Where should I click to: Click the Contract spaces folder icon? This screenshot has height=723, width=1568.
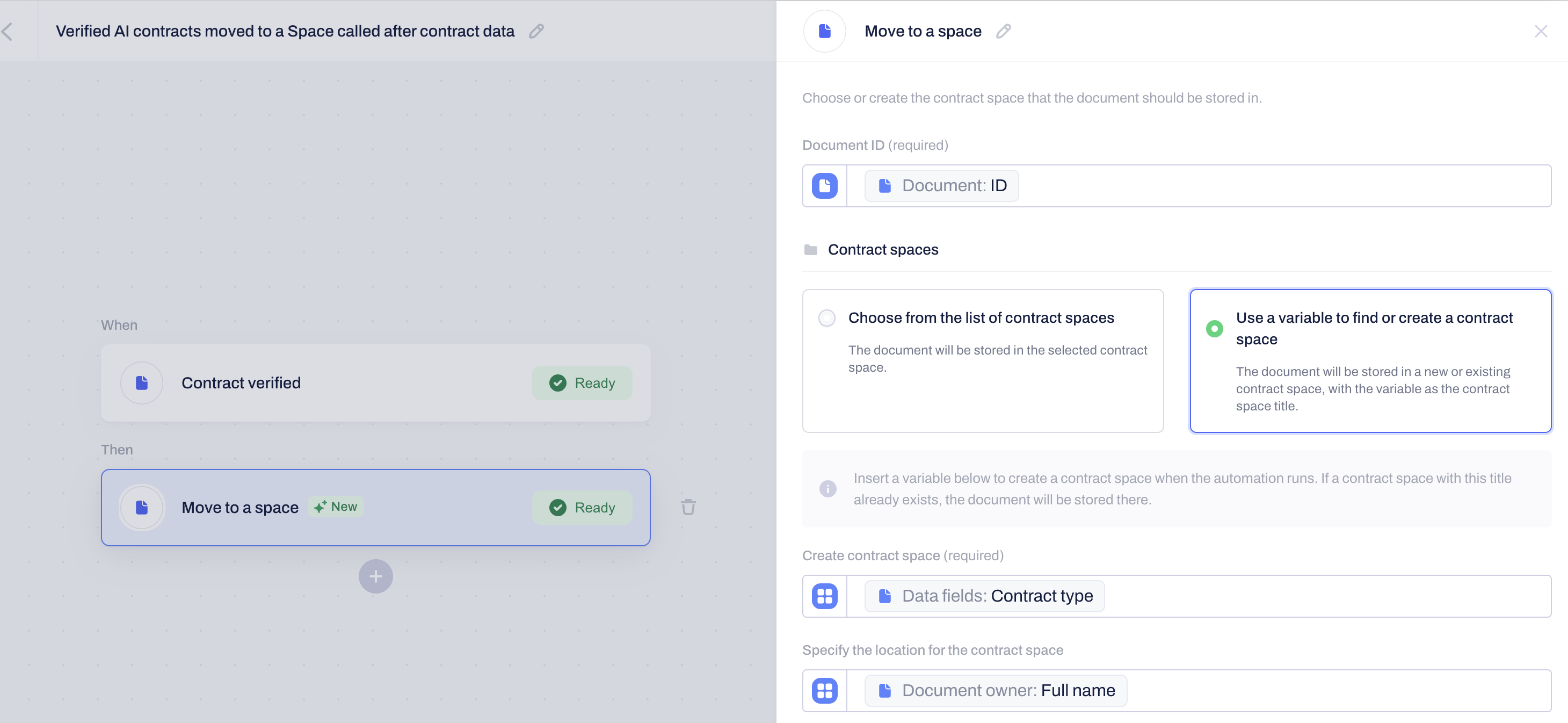tap(810, 250)
